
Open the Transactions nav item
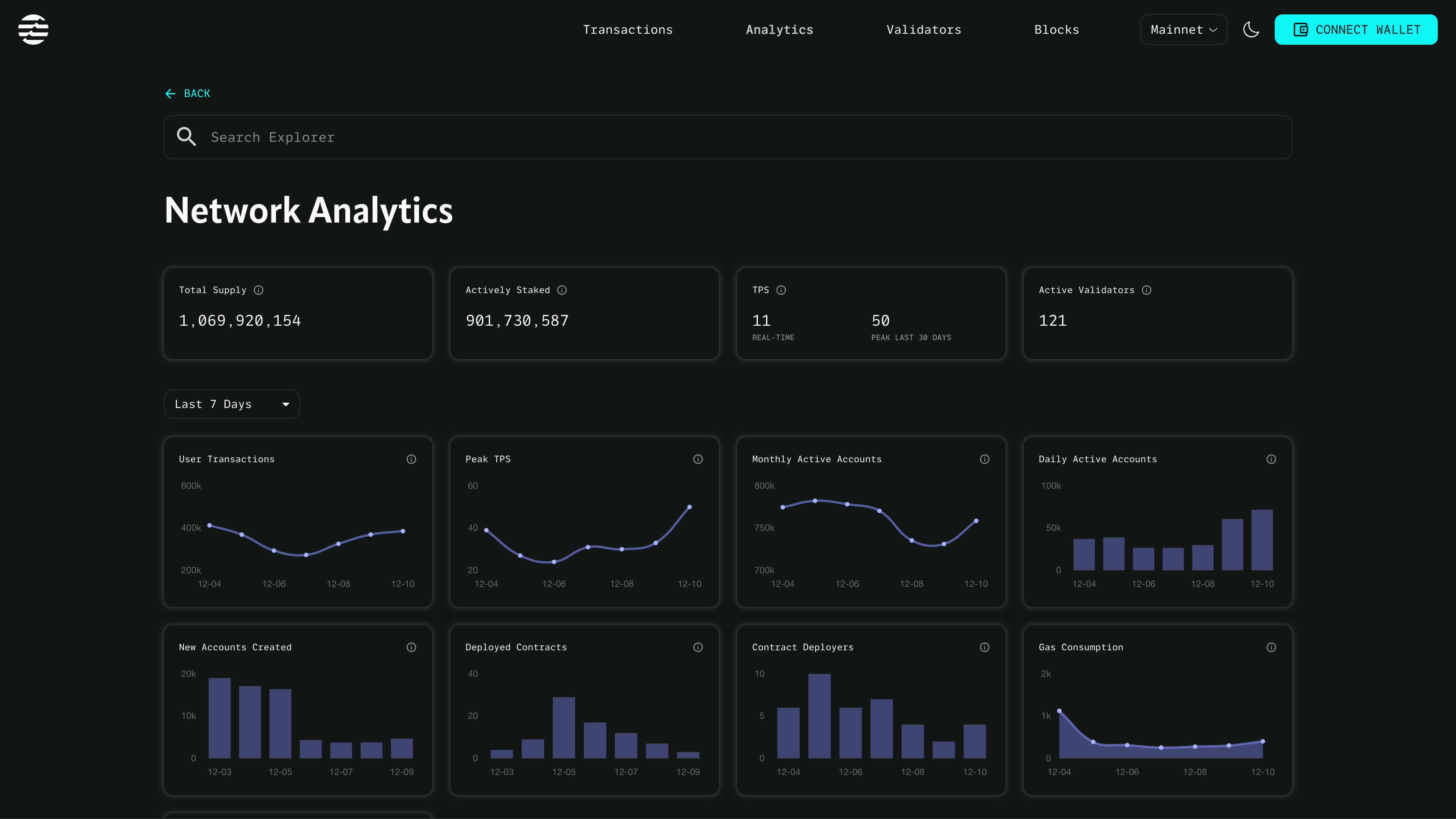tap(628, 30)
